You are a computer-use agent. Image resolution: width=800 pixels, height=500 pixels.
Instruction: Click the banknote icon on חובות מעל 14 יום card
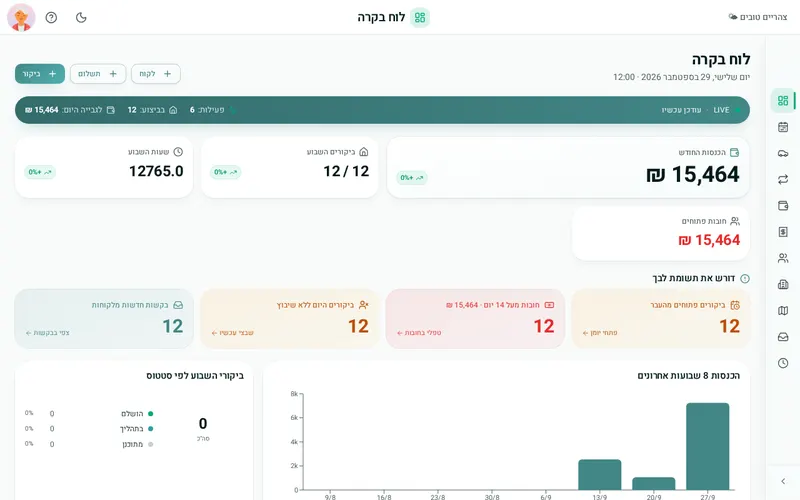[x=549, y=305]
